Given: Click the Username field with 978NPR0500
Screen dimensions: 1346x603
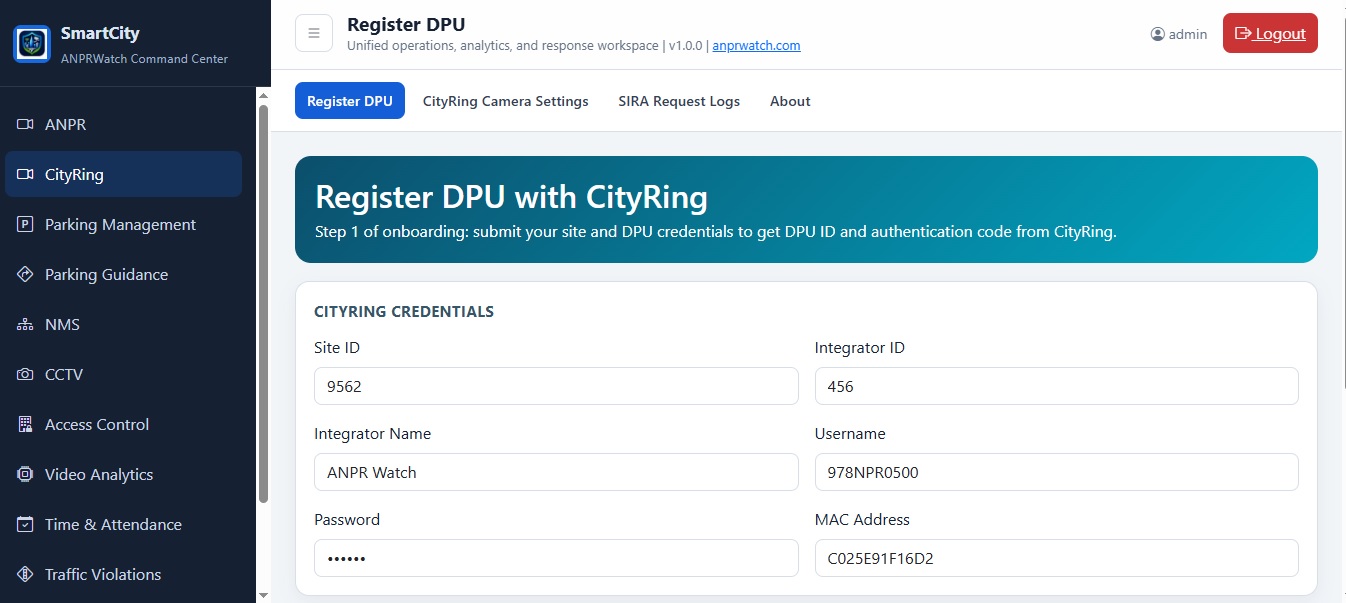Looking at the screenshot, I should coord(1057,472).
